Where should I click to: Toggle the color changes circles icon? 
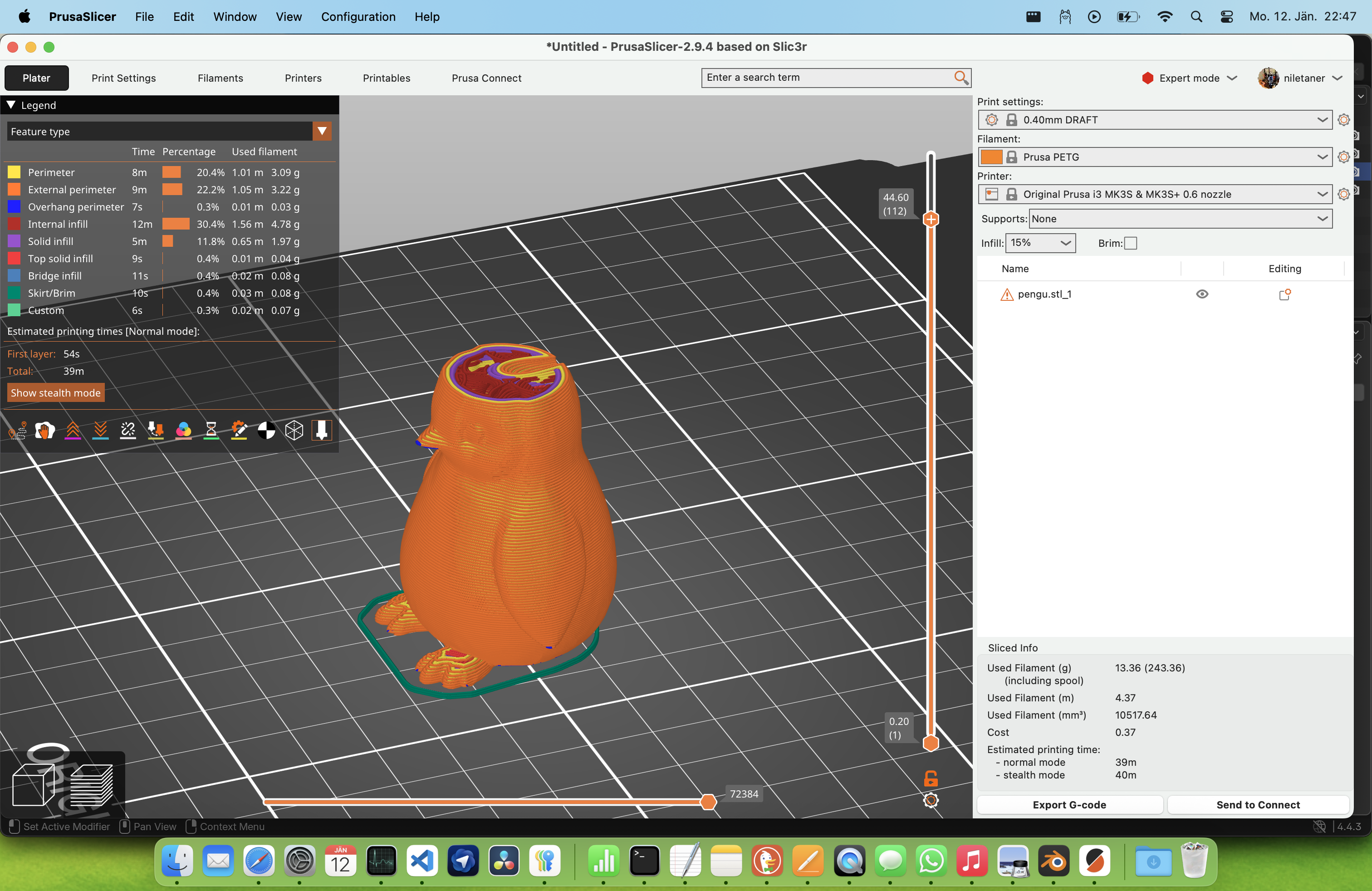pyautogui.click(x=183, y=430)
